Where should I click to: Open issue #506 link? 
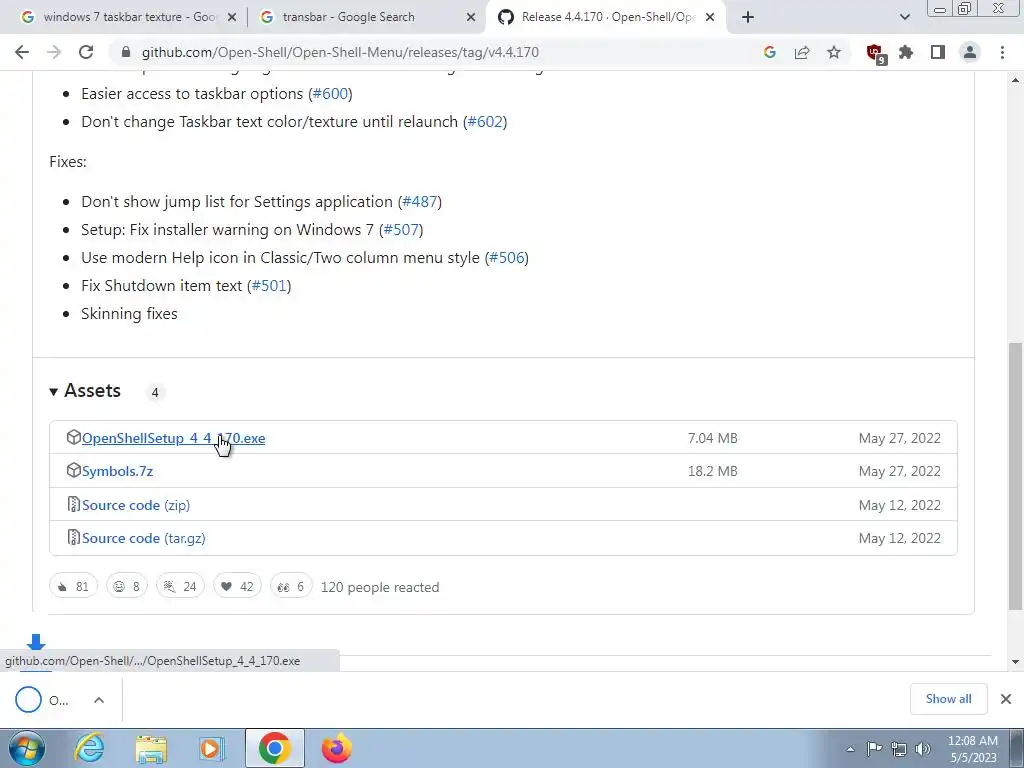(507, 257)
